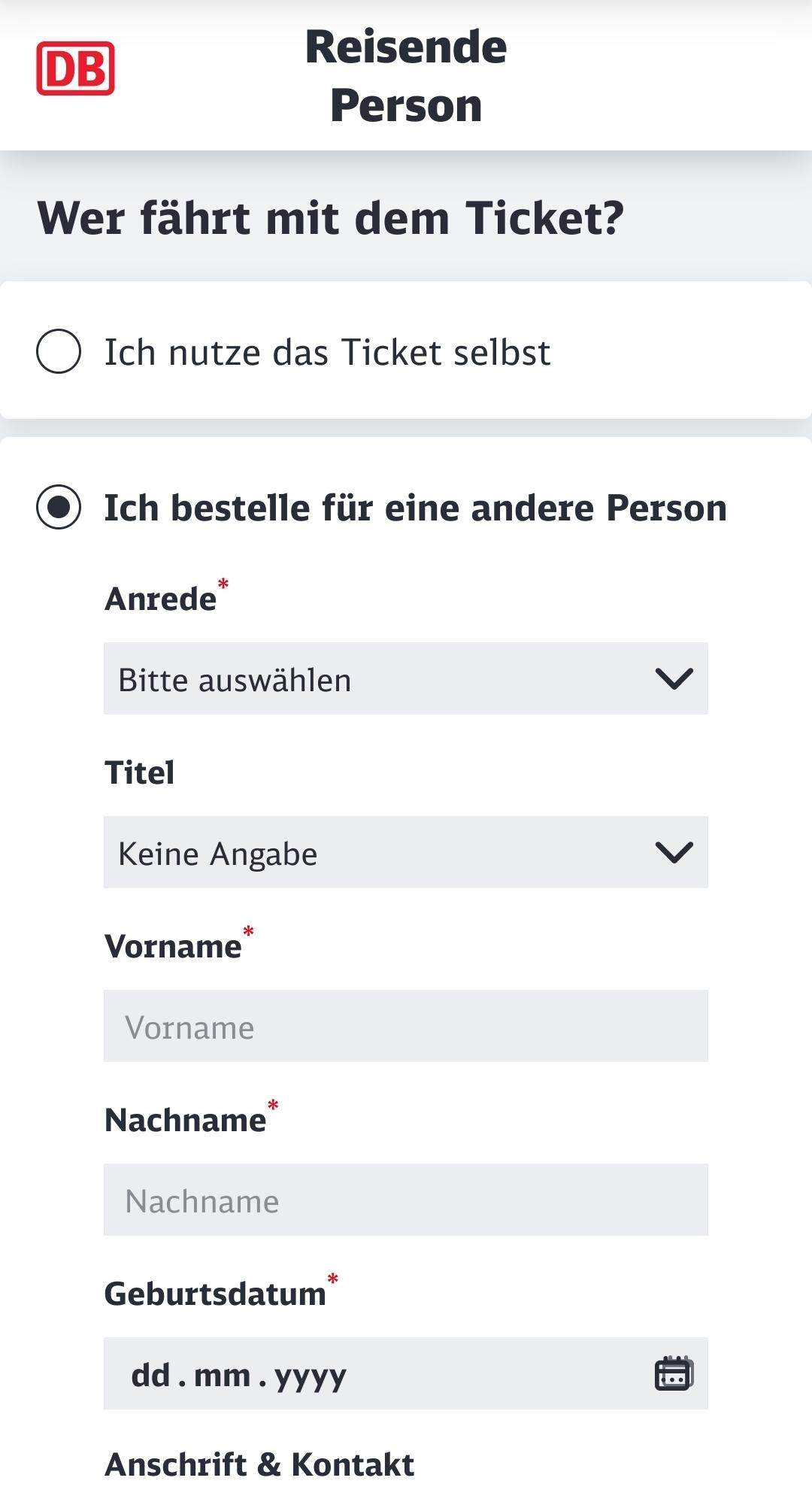The height and width of the screenshot is (1508, 812).
Task: Click the 'Wer fährt mit dem Ticket?' heading
Action: coord(331,218)
